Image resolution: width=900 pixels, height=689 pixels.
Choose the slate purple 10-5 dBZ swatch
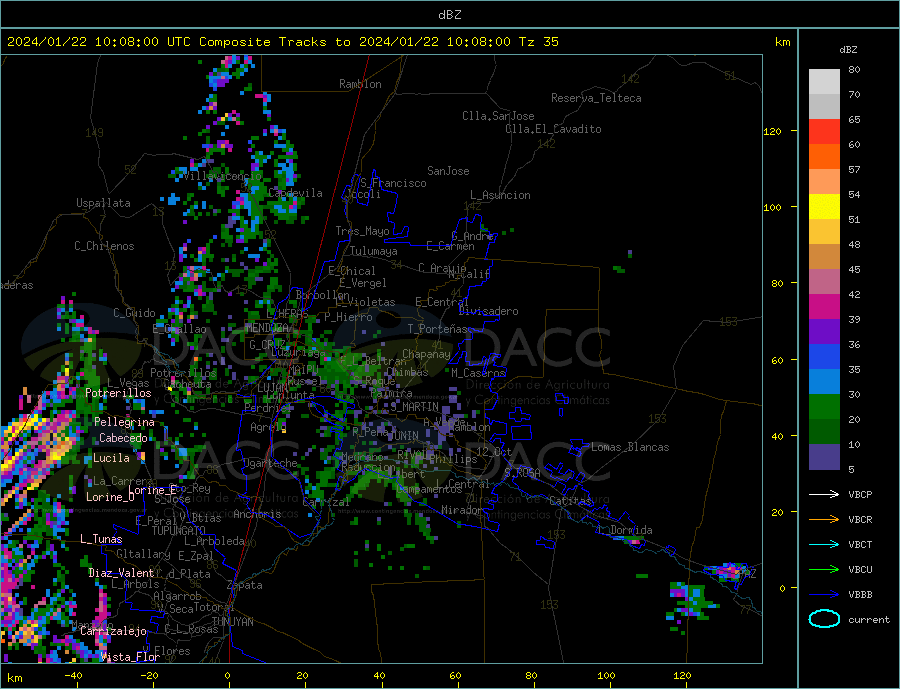tap(824, 457)
